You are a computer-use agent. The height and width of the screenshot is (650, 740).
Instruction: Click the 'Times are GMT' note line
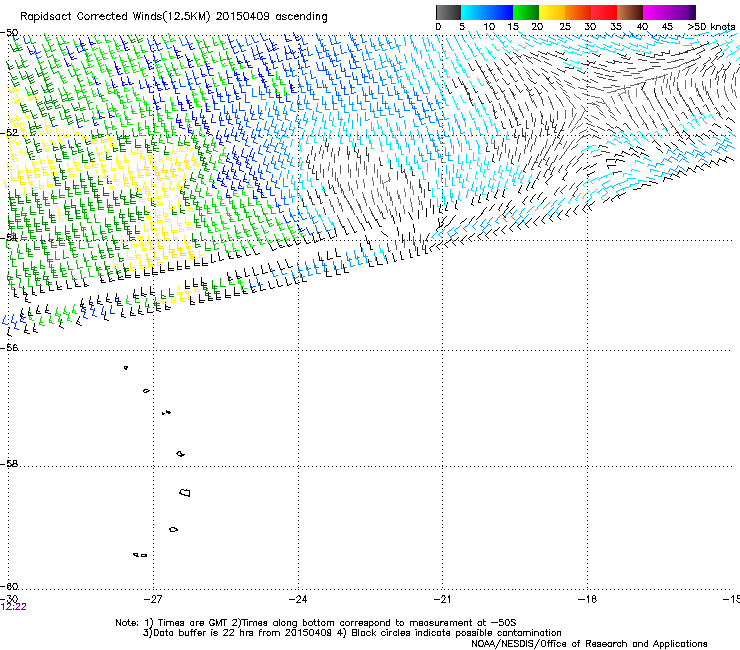point(316,623)
